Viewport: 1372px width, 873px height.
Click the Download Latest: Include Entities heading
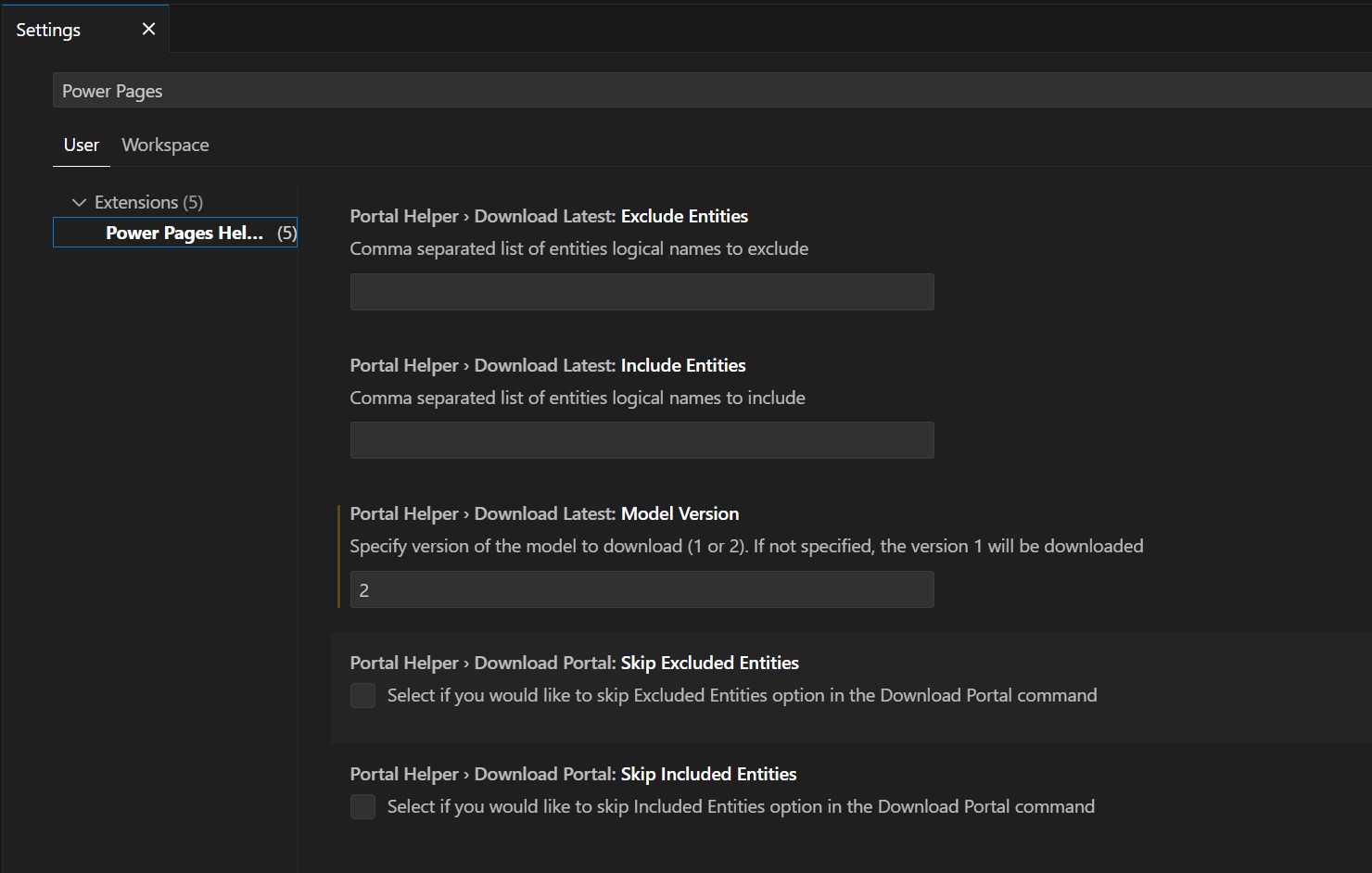coord(548,365)
